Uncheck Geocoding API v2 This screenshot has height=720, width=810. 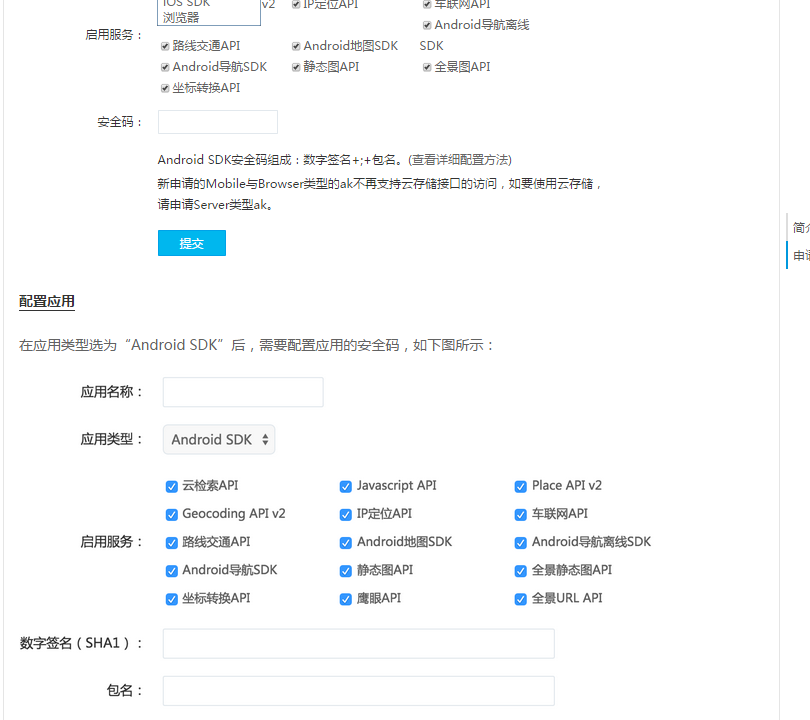tap(172, 514)
